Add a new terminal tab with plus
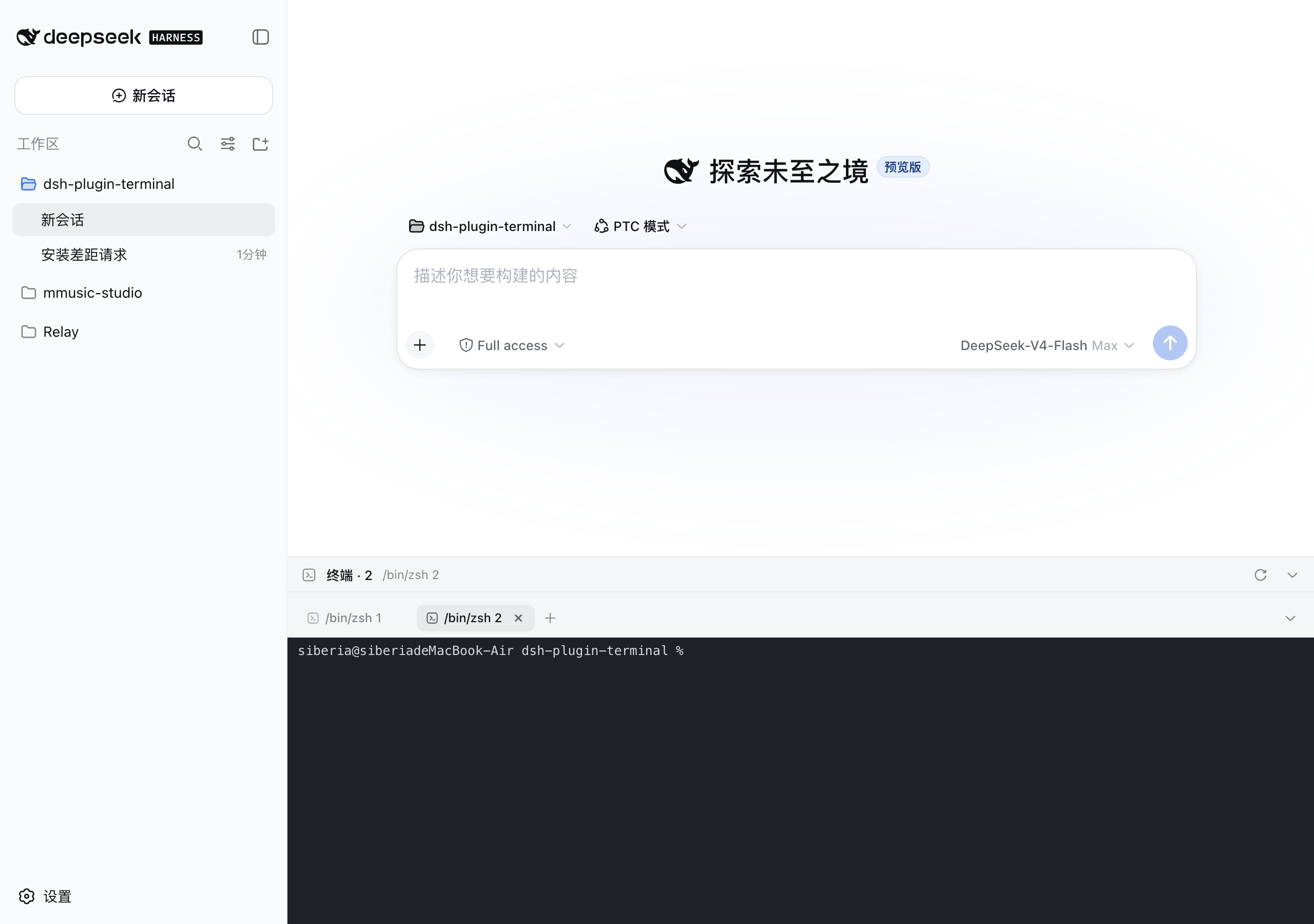The width and height of the screenshot is (1314, 924). coord(550,618)
